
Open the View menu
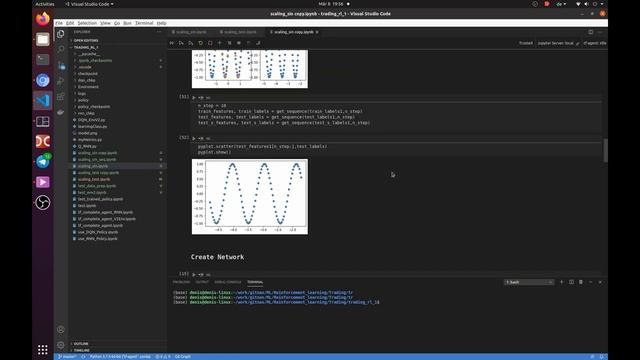pos(105,23)
